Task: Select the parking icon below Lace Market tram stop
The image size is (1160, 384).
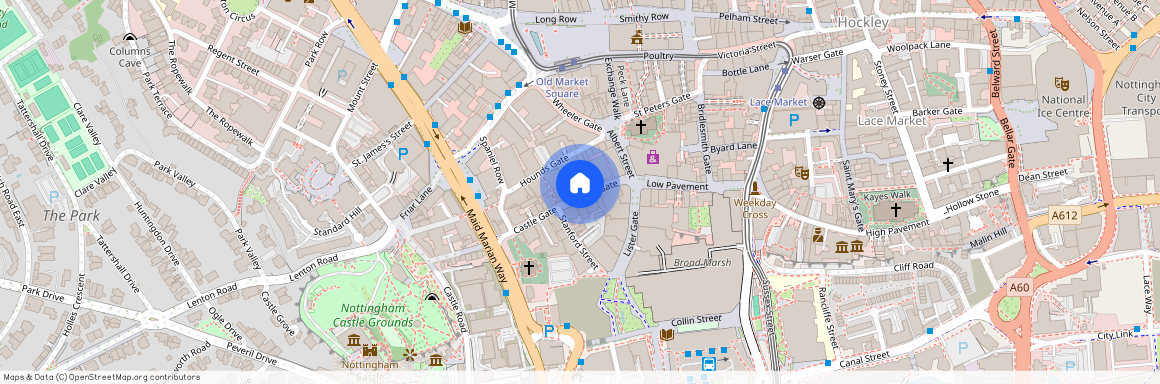Action: [795, 120]
